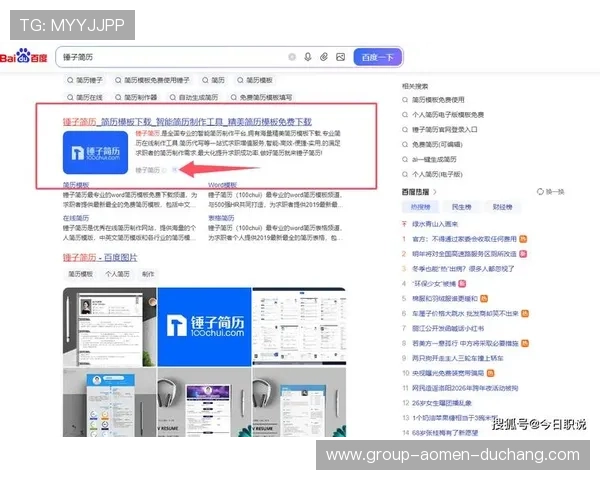Click related search ai一键生成简历
The image size is (600, 480).
click(434, 160)
